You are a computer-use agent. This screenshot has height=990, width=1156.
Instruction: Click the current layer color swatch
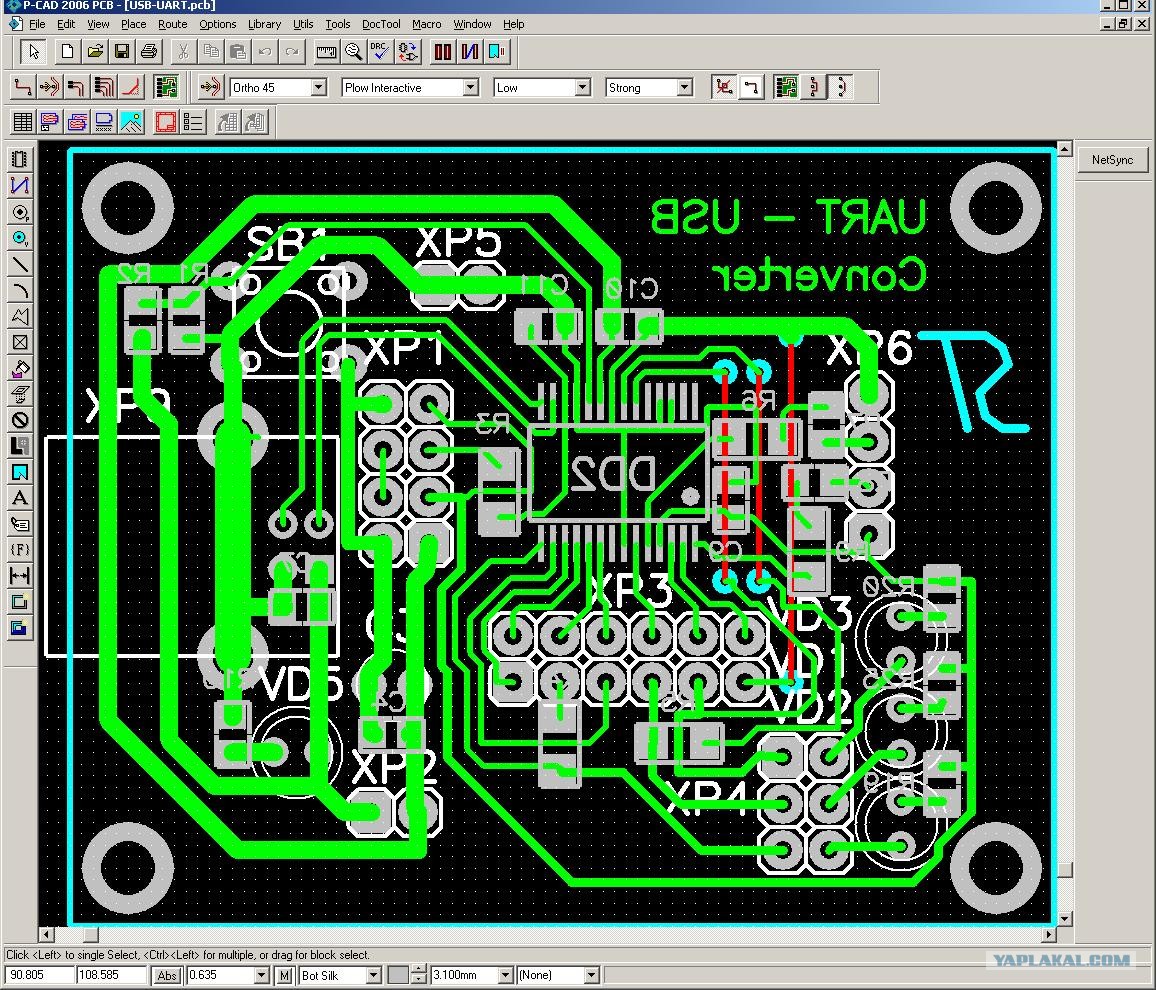click(x=398, y=975)
